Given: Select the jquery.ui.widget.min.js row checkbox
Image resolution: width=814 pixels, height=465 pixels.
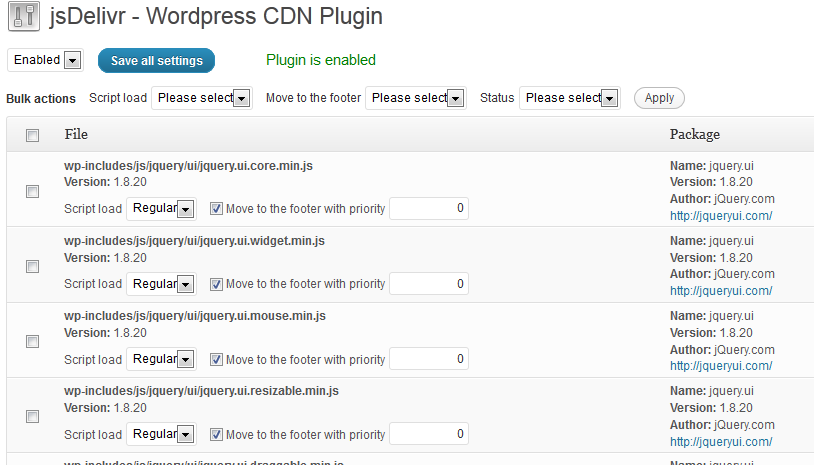Looking at the screenshot, I should [x=32, y=266].
